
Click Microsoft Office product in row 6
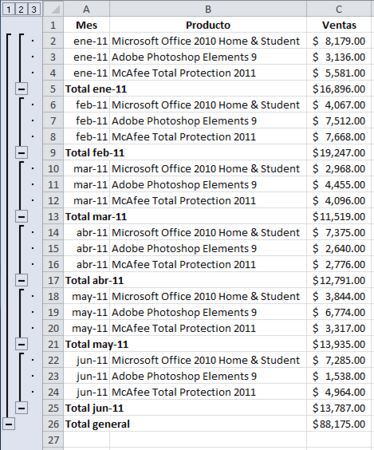[208, 105]
